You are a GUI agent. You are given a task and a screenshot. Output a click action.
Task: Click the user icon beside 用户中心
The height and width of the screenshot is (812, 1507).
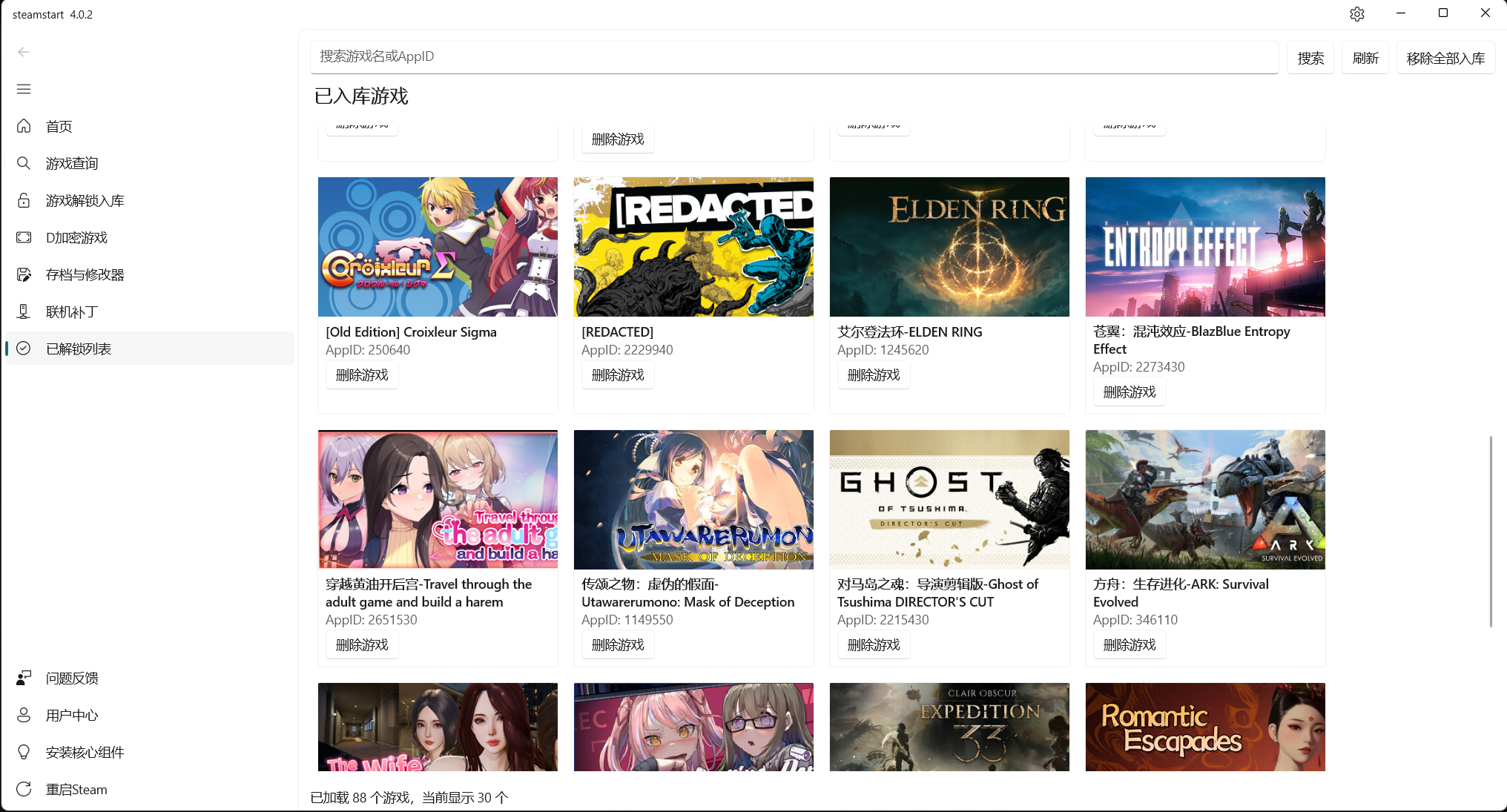click(24, 715)
